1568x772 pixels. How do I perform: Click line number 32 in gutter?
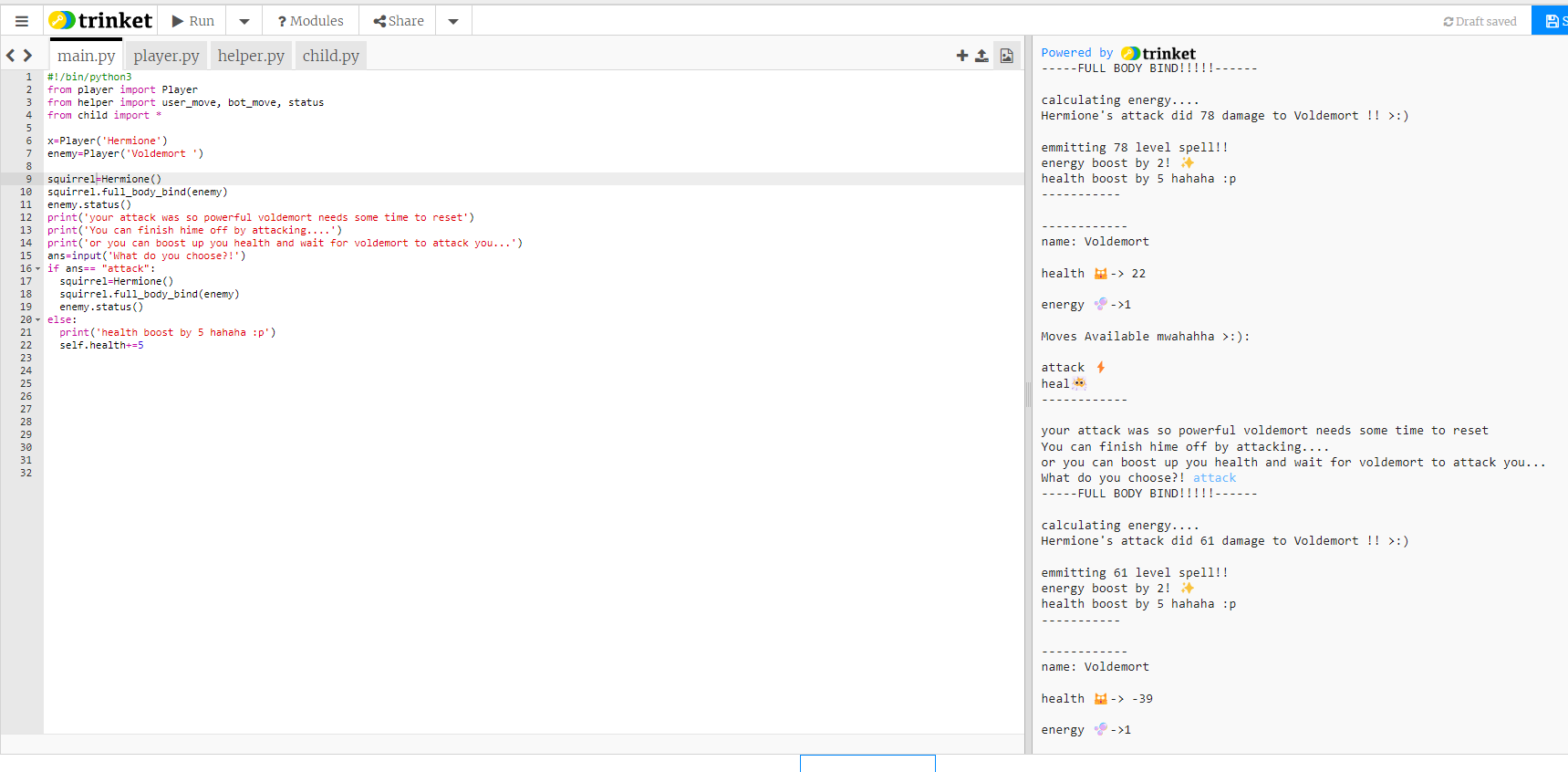tap(26, 473)
